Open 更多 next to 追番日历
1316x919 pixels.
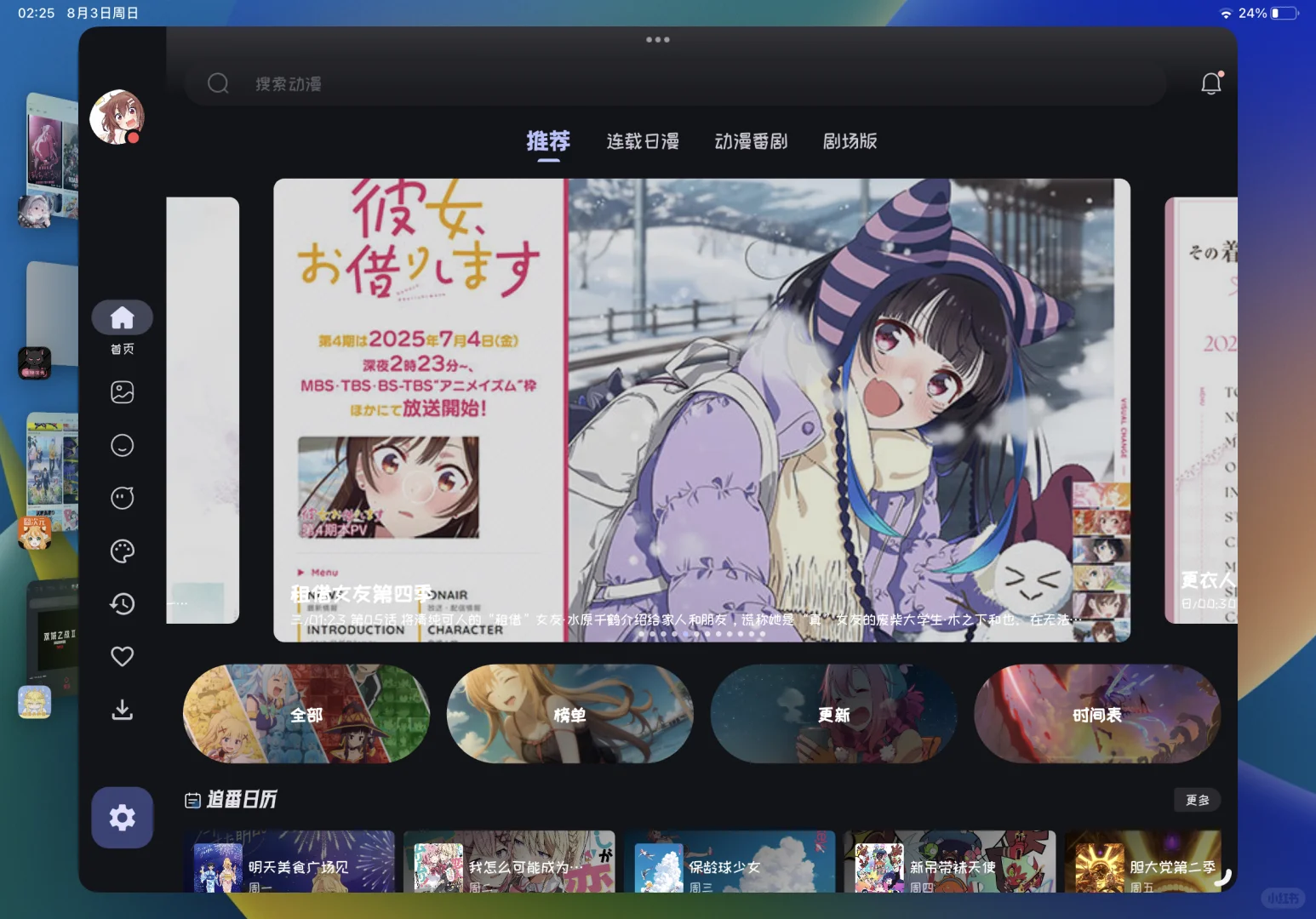click(x=1197, y=800)
